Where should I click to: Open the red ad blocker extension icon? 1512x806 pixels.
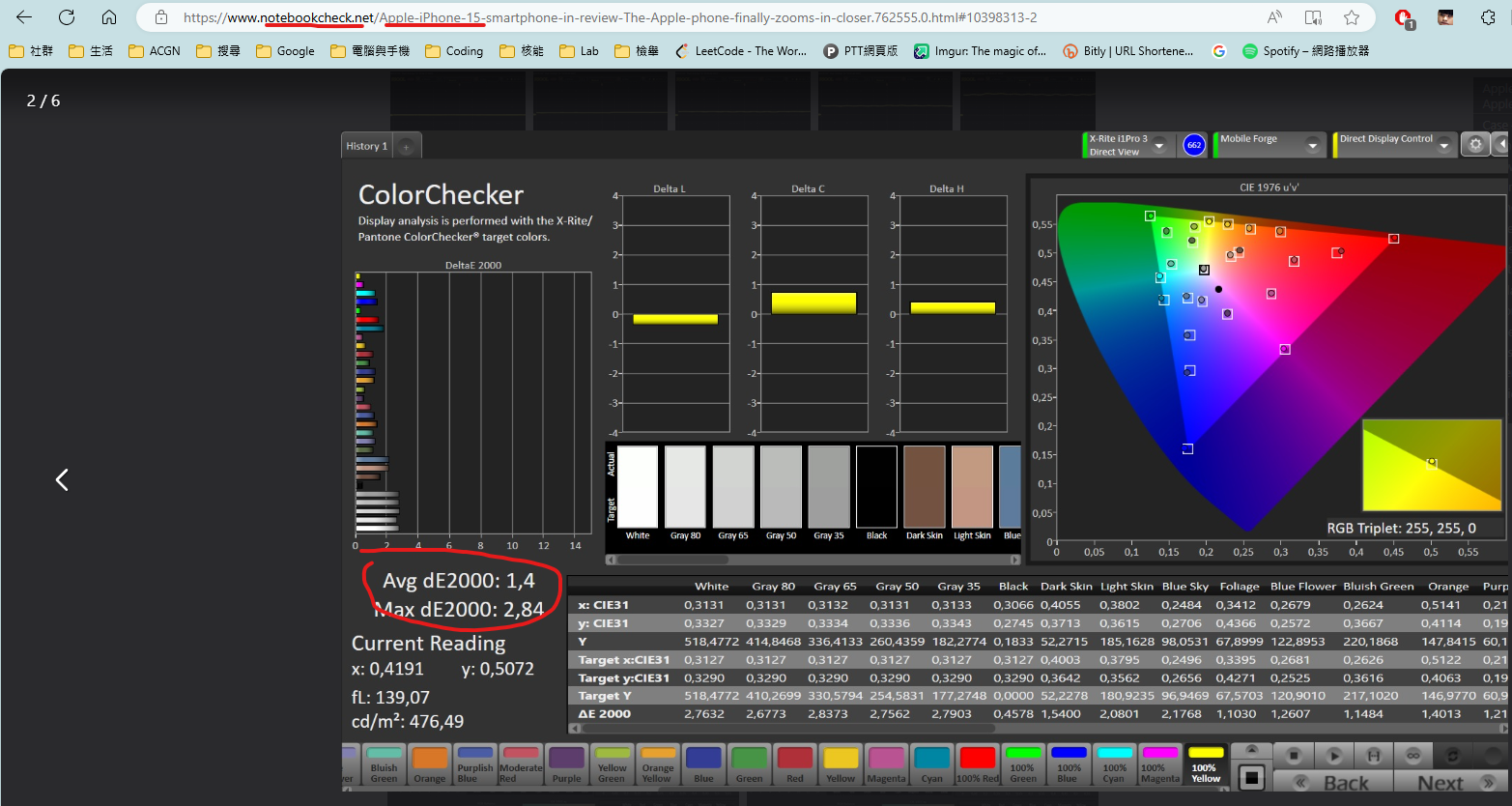1404,17
